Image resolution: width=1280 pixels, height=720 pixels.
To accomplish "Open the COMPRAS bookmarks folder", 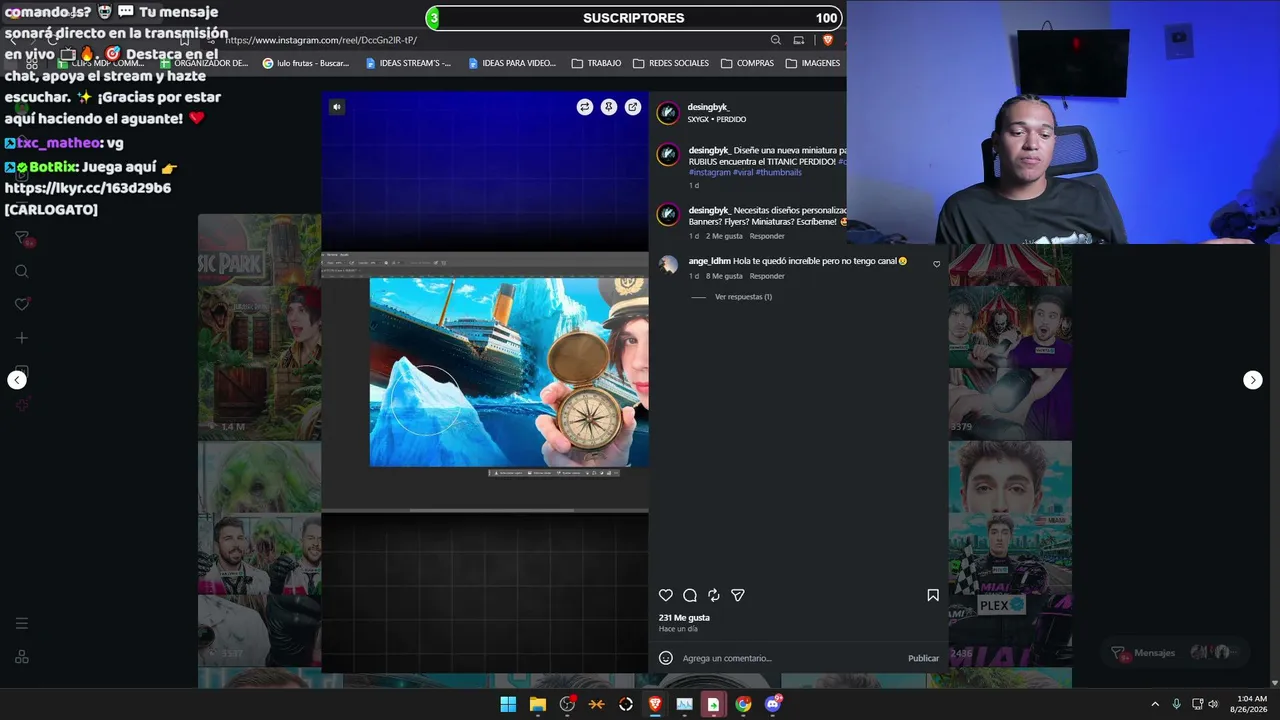I will [747, 63].
